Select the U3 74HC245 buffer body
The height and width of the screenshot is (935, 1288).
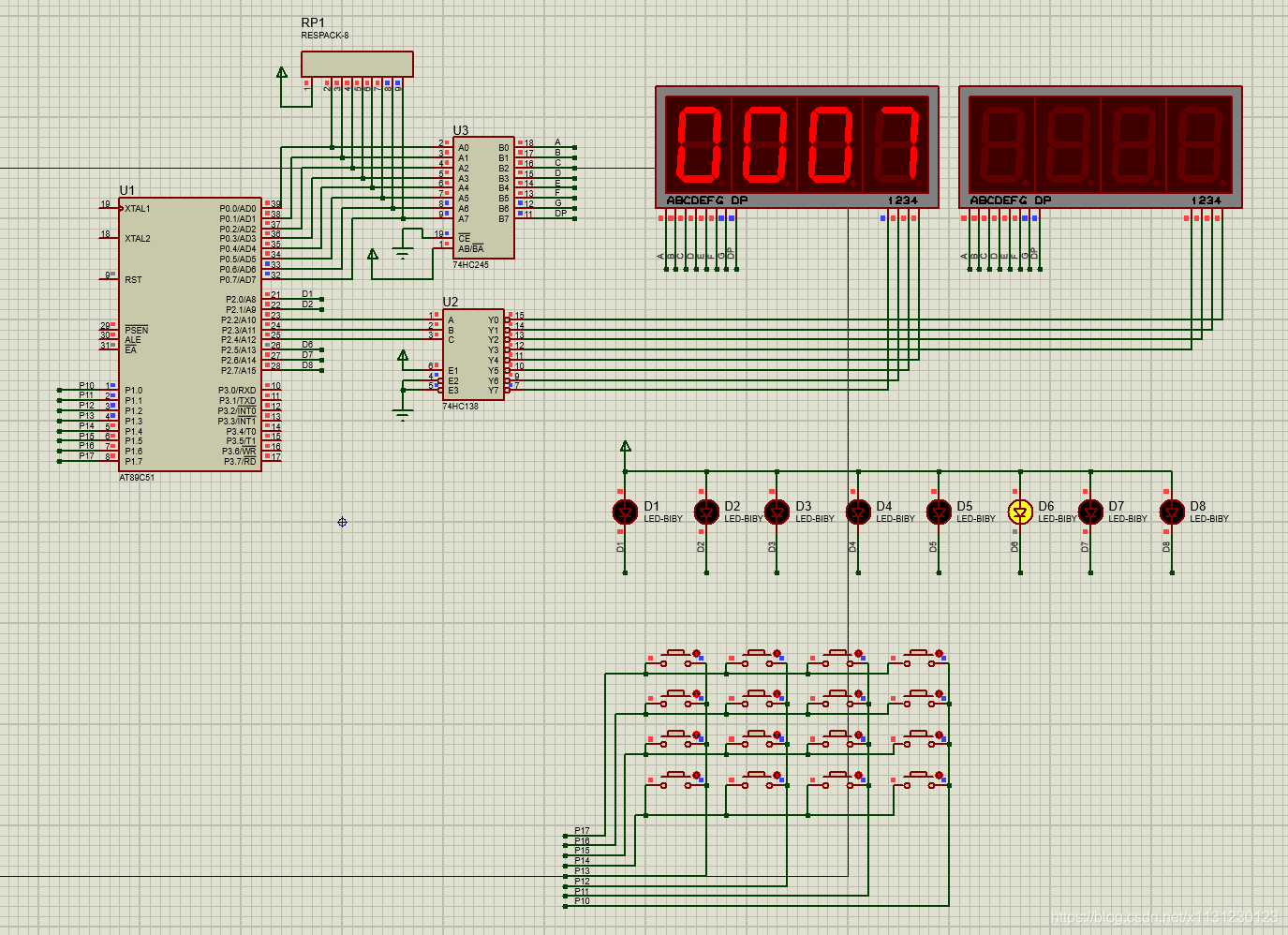tap(483, 198)
